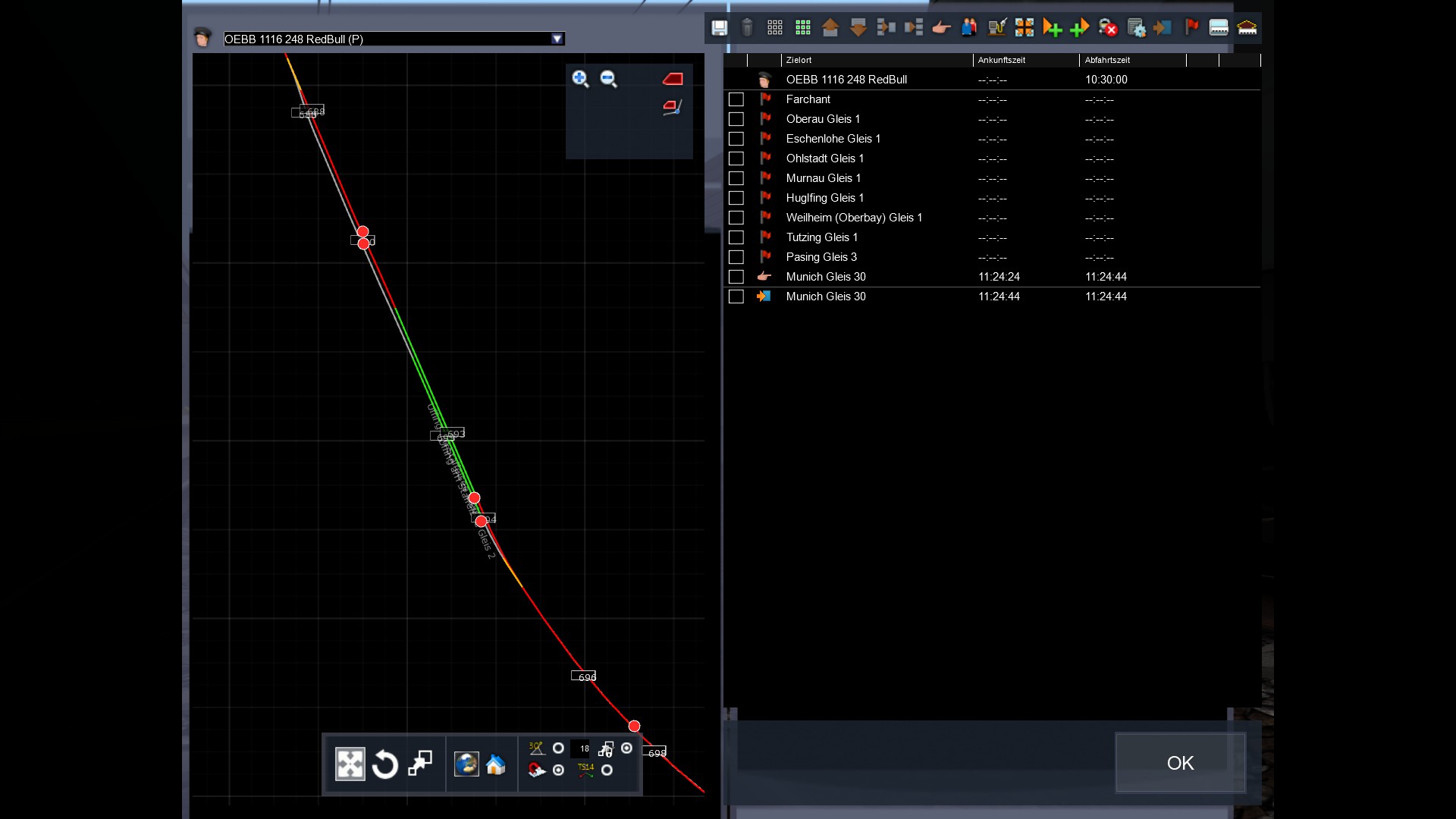Open the OEBB 1116 248 RedBull dropdown
The image size is (1456, 819).
click(557, 39)
